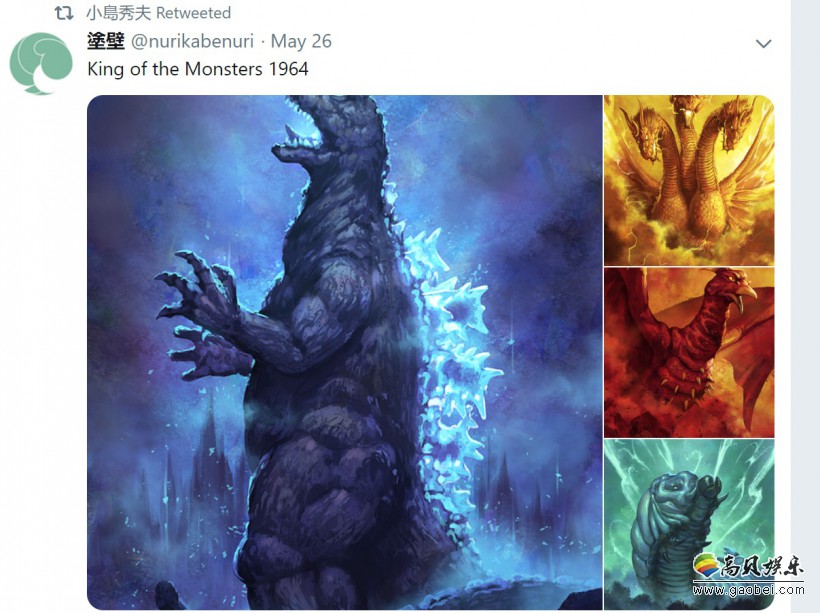The width and height of the screenshot is (820, 613).
Task: Open the green Mothra larva artwork
Action: (x=689, y=525)
